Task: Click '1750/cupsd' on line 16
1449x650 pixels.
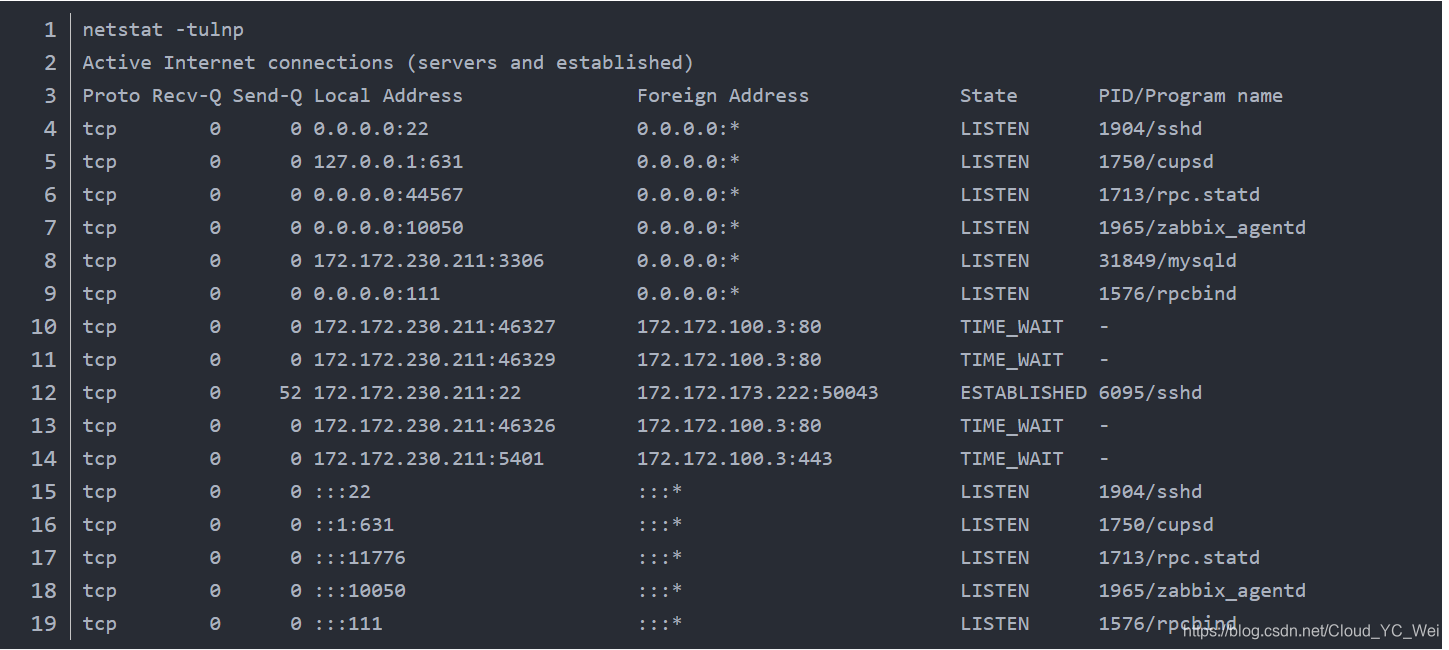Action: [1156, 525]
